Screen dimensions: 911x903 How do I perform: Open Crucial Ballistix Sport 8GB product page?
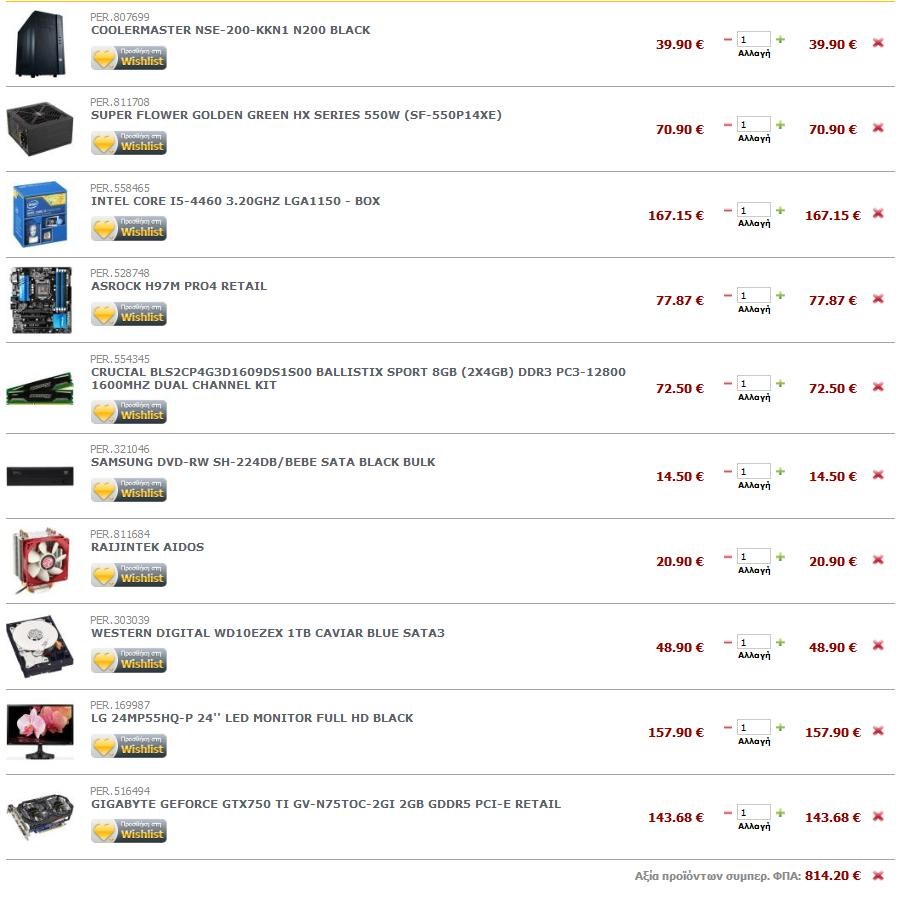(358, 378)
